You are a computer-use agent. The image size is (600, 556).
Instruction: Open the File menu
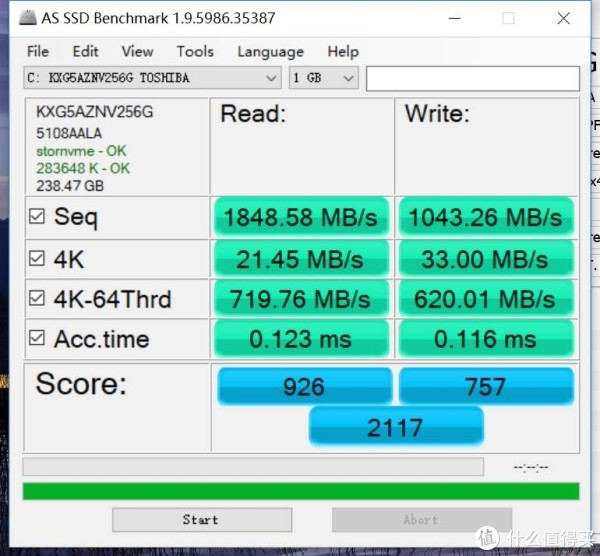click(38, 51)
